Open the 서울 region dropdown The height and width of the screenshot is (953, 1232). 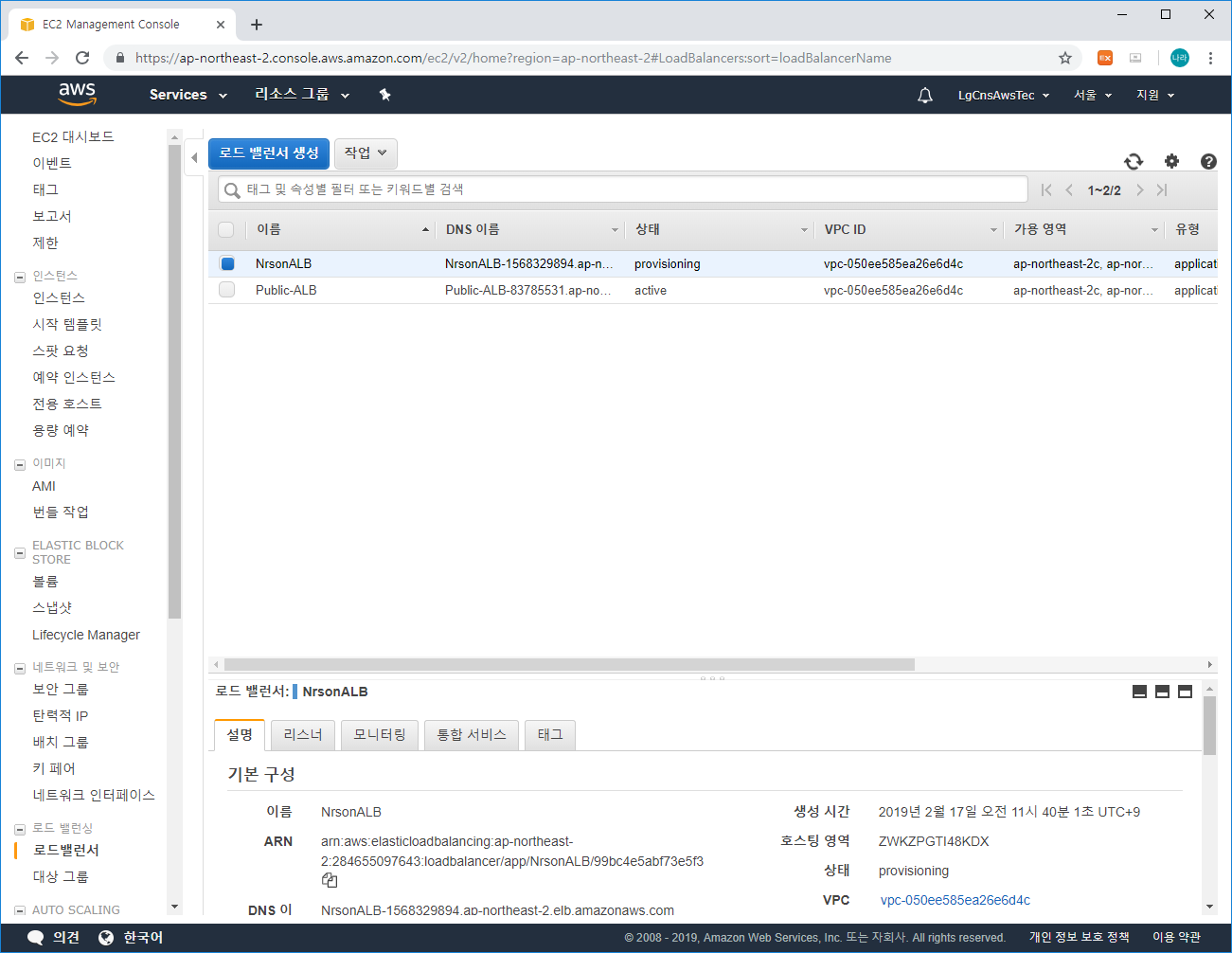tap(1093, 95)
